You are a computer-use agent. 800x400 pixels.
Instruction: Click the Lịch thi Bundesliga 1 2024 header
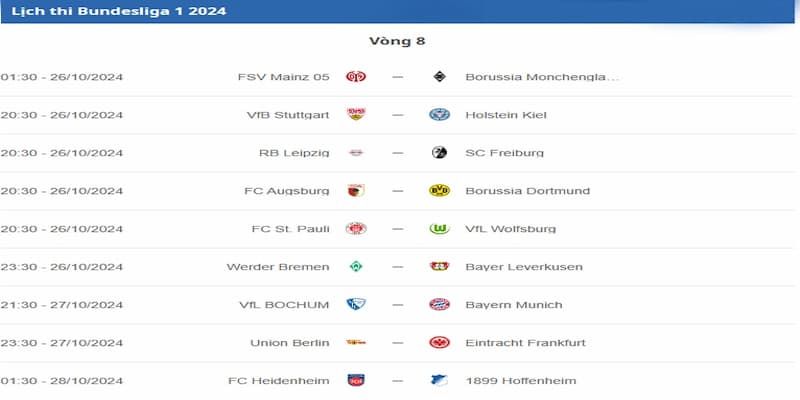click(118, 12)
